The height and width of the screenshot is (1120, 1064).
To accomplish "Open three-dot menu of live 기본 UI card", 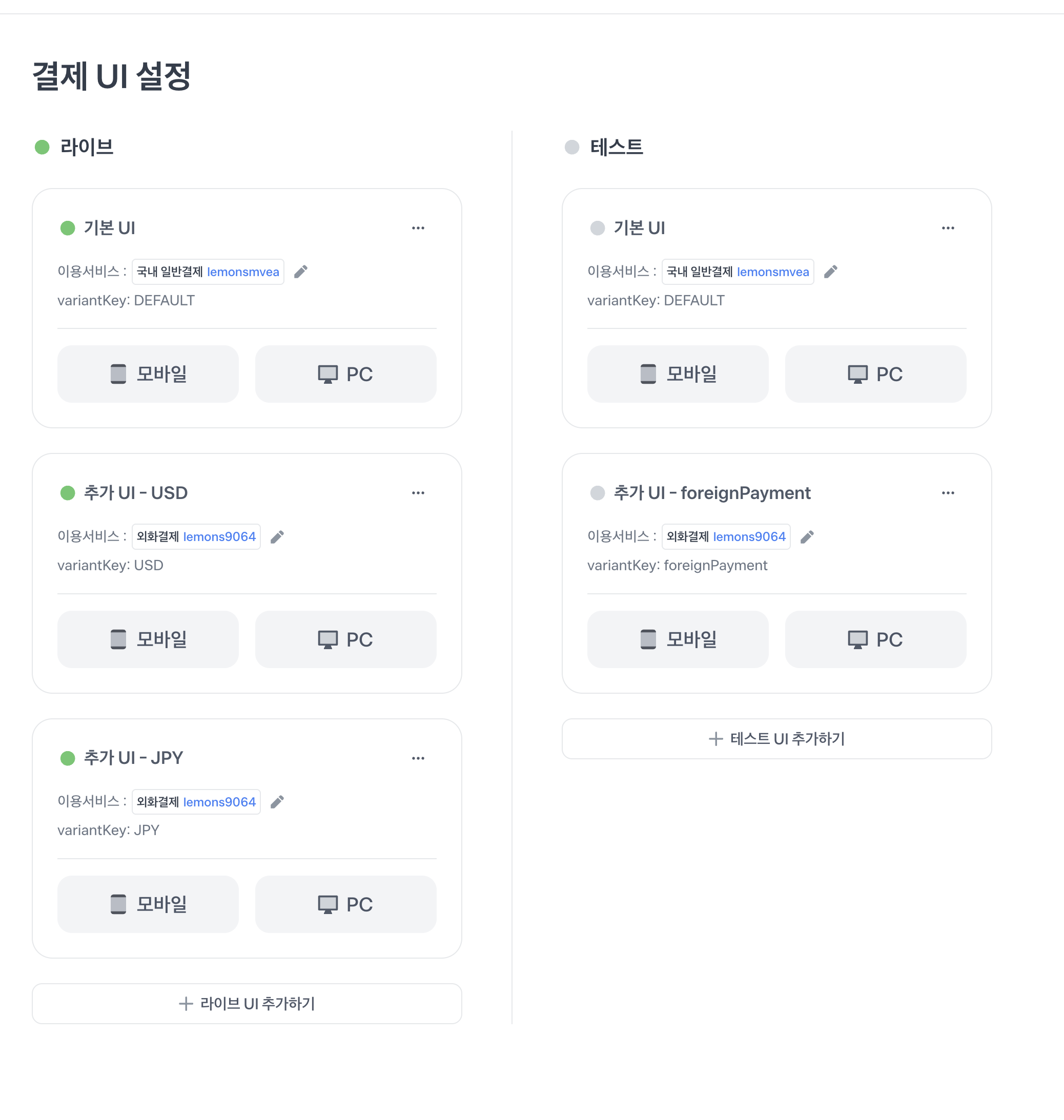I will (x=418, y=228).
